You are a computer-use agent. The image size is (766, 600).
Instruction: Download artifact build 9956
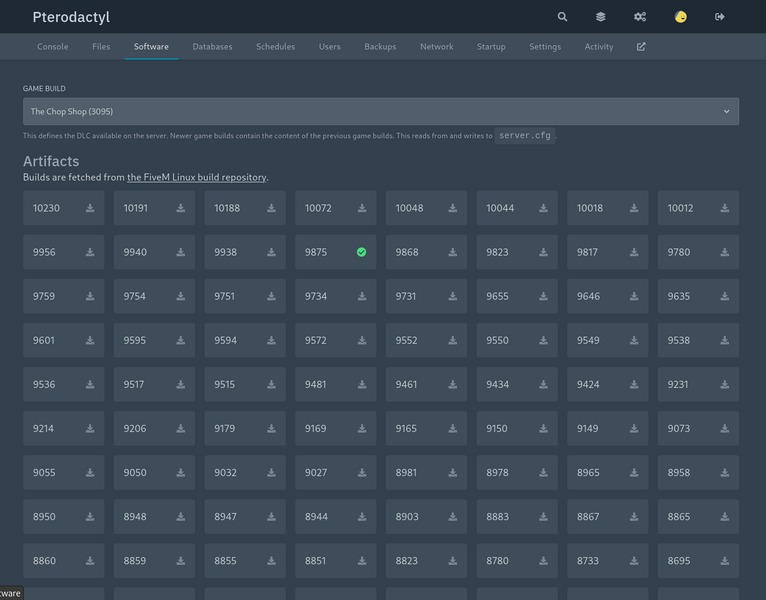click(x=90, y=252)
